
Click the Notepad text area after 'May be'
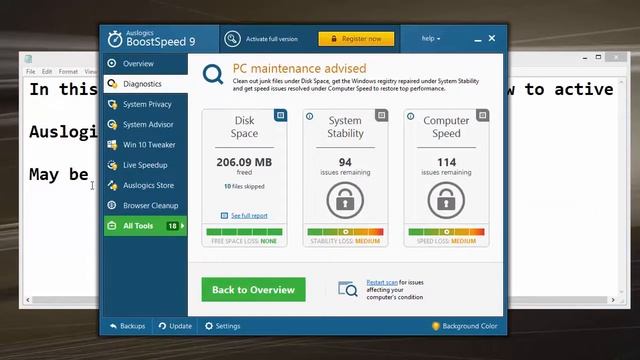pos(92,175)
